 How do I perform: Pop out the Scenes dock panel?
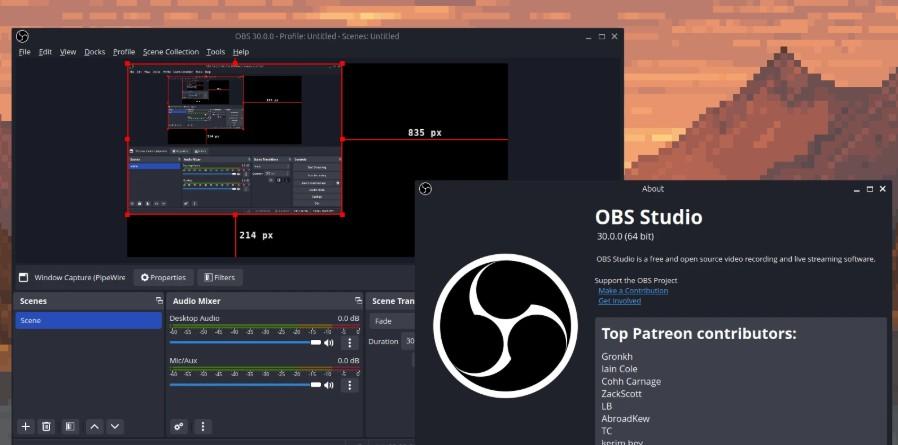(x=158, y=300)
